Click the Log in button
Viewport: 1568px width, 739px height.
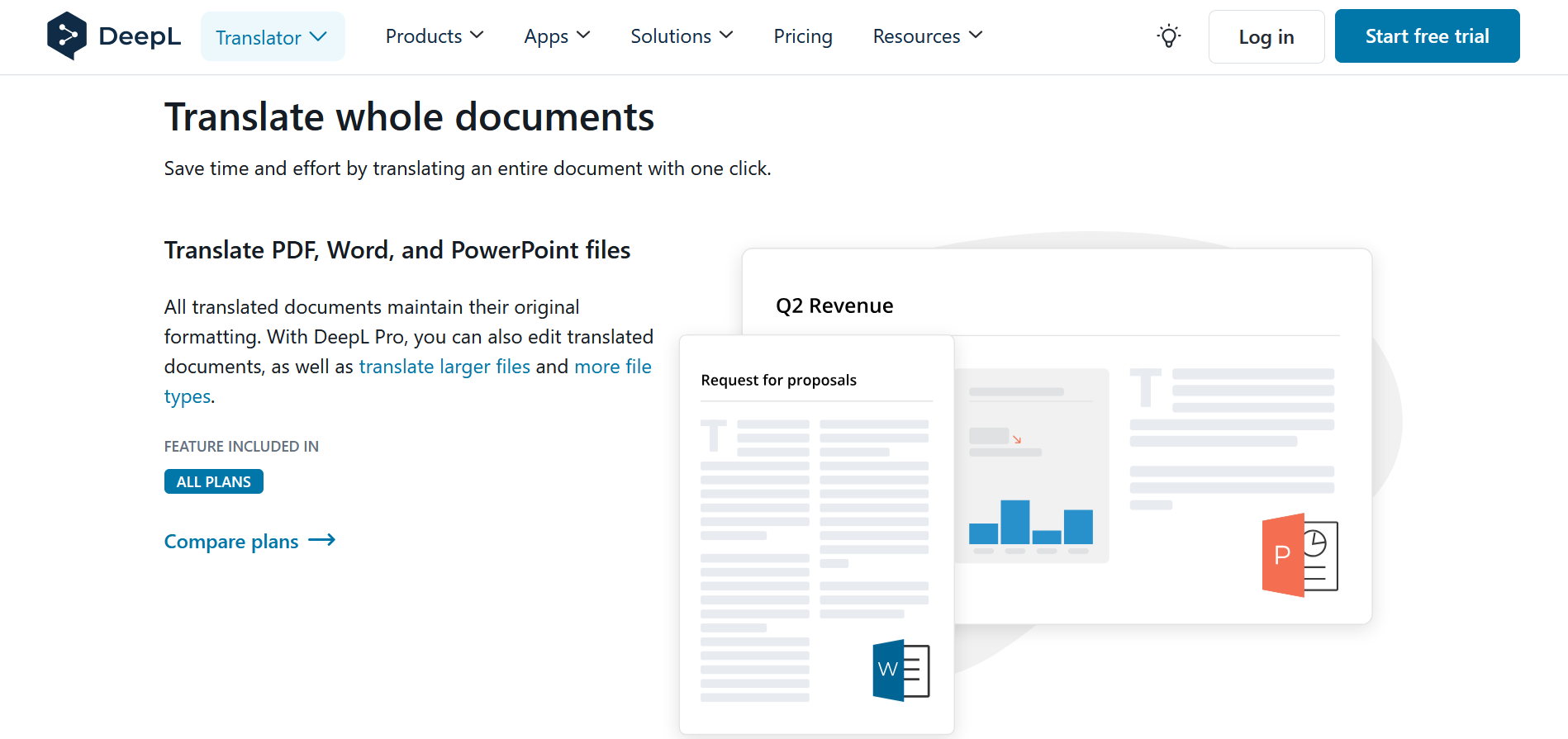pos(1266,36)
